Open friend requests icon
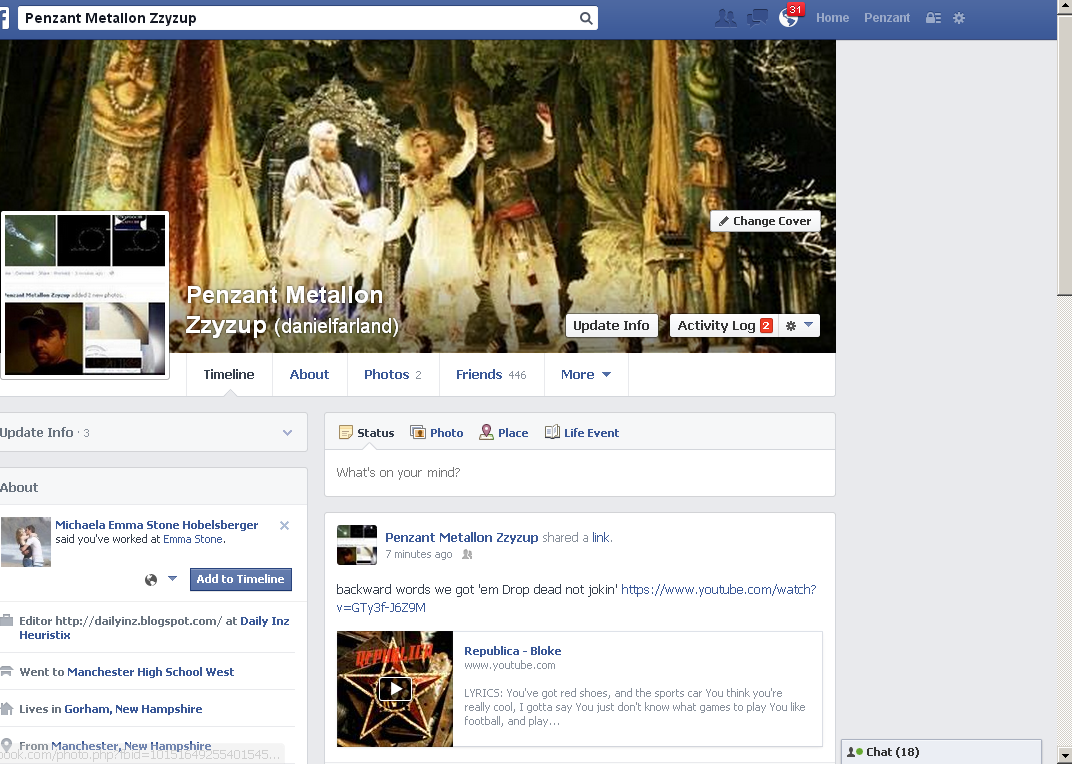The height and width of the screenshot is (764, 1072). [725, 18]
